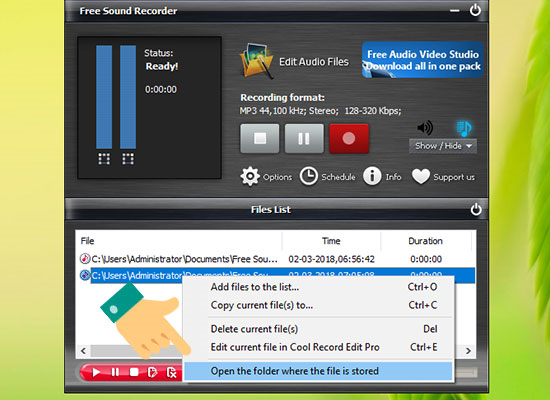Open the Edit Audio Files folder icon
The height and width of the screenshot is (400, 550).
pyautogui.click(x=256, y=61)
